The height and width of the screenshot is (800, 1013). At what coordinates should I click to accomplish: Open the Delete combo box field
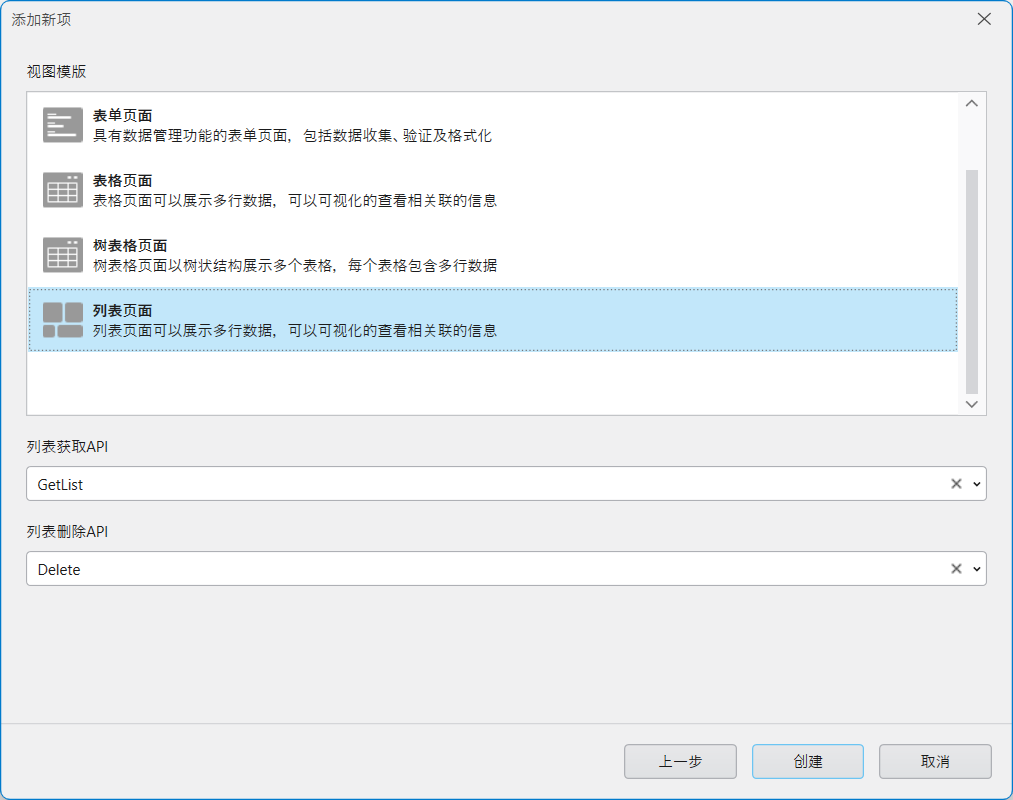(x=480, y=569)
